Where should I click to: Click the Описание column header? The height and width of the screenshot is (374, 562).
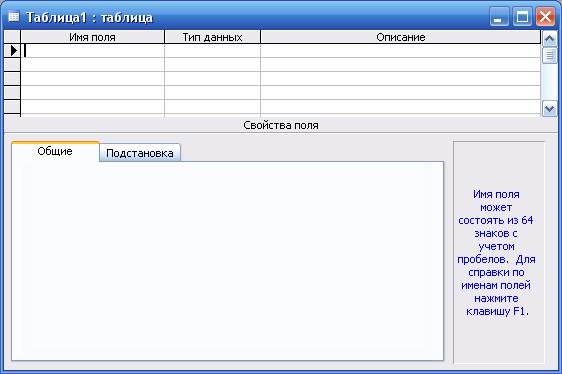tap(400, 37)
